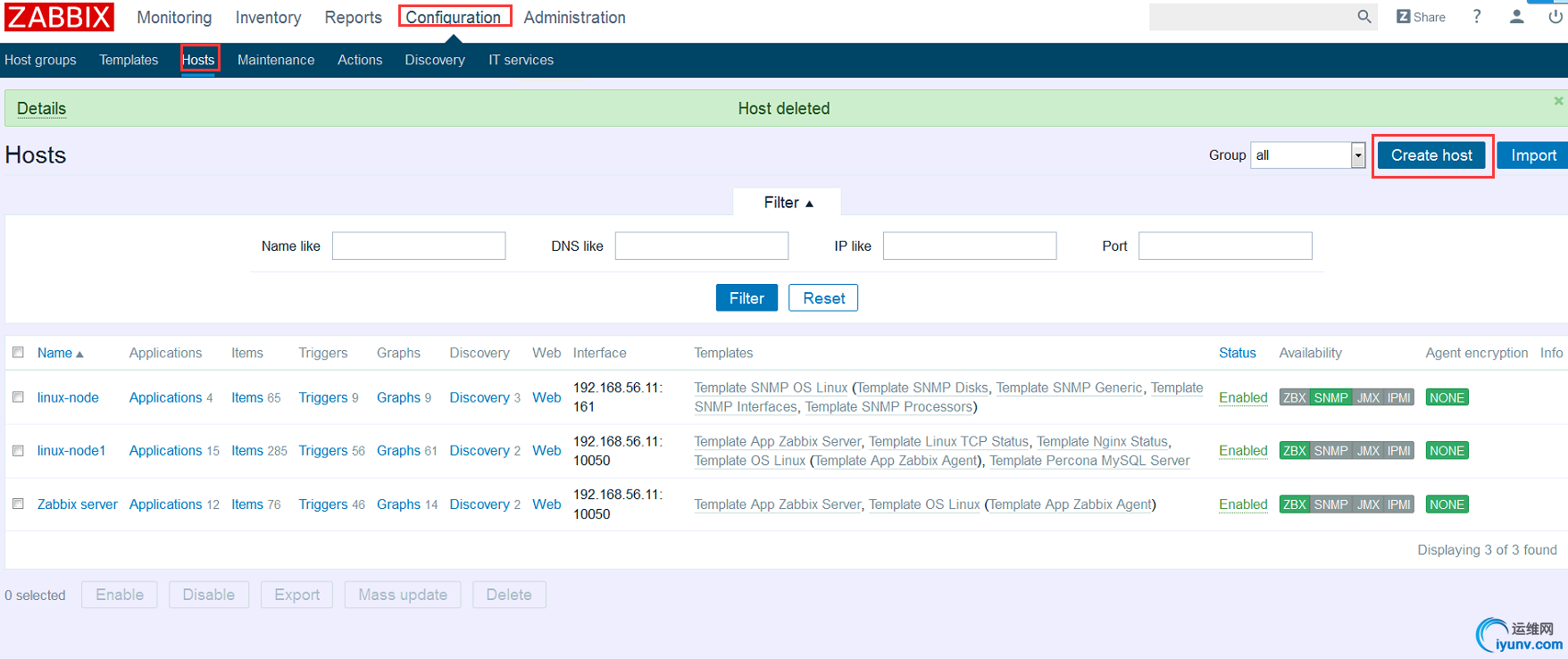The height and width of the screenshot is (659, 1568).
Task: Open the Group dropdown
Action: point(1308,155)
